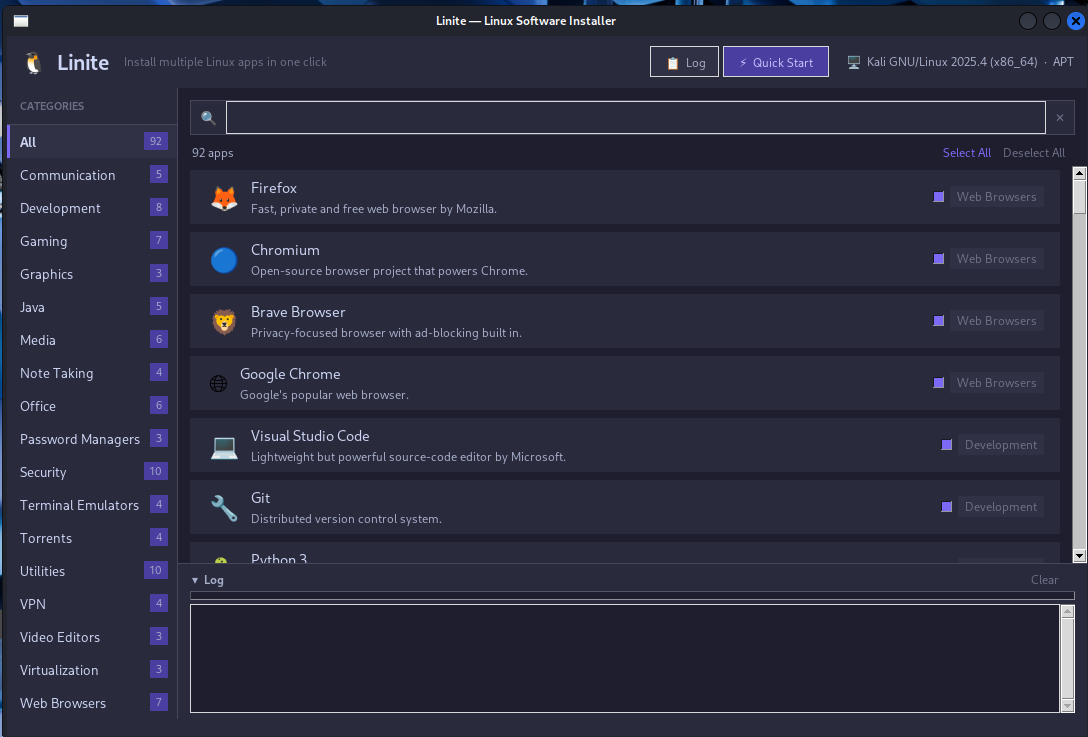Click the Chromium blue circle icon
Viewport: 1088px width, 737px height.
(x=224, y=260)
